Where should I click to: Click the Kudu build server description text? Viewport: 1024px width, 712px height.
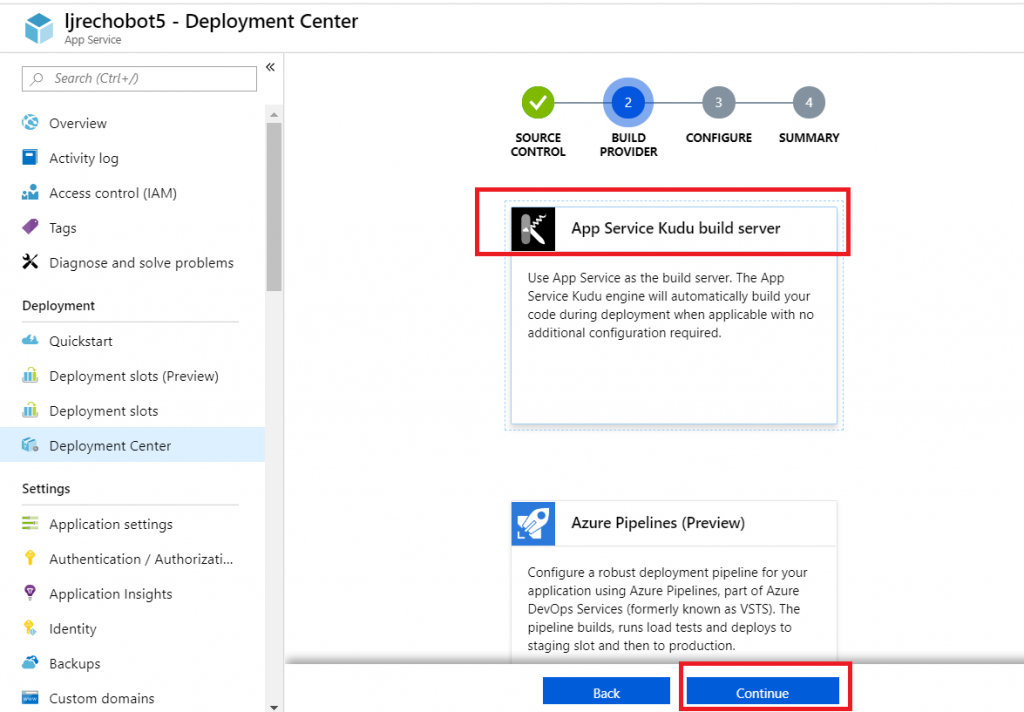click(x=671, y=305)
